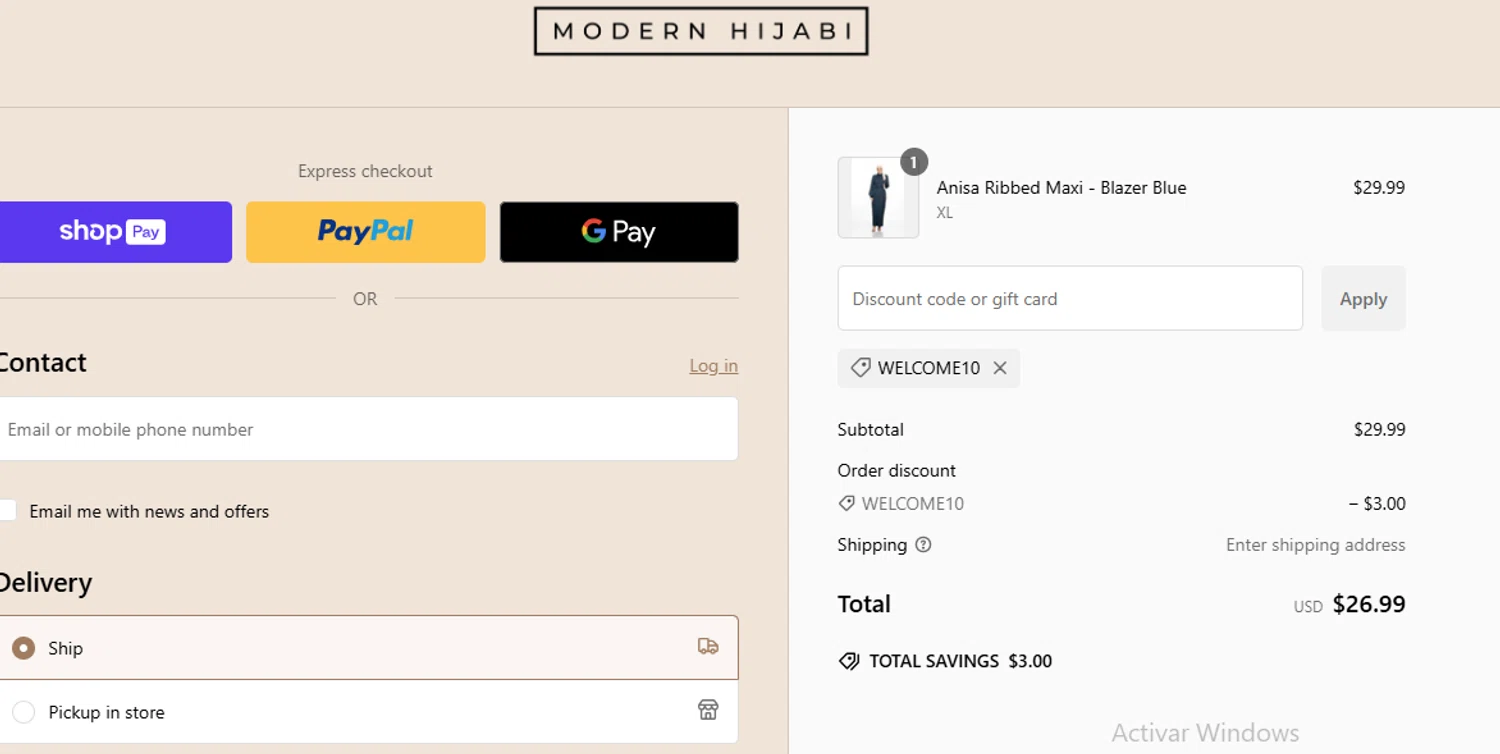The width and height of the screenshot is (1500, 754).
Task: Click the Order discount label
Action: click(897, 470)
